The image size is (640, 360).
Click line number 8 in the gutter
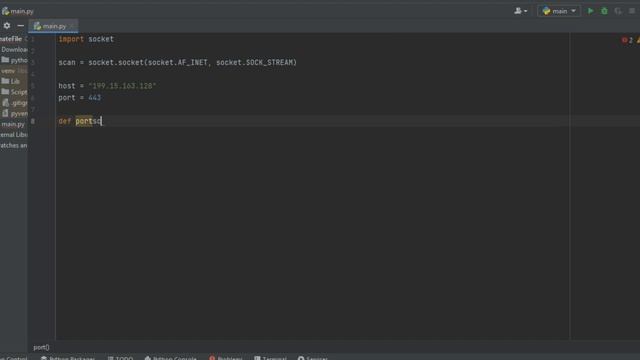click(x=33, y=121)
